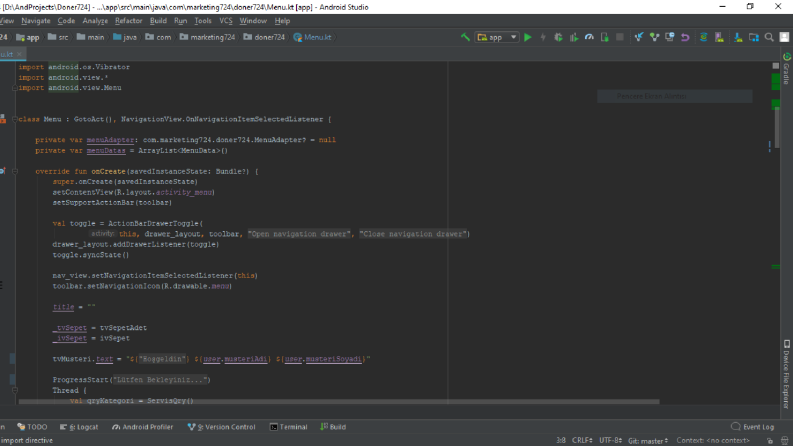Open the Build tool window
The width and height of the screenshot is (793, 446).
coord(333,427)
